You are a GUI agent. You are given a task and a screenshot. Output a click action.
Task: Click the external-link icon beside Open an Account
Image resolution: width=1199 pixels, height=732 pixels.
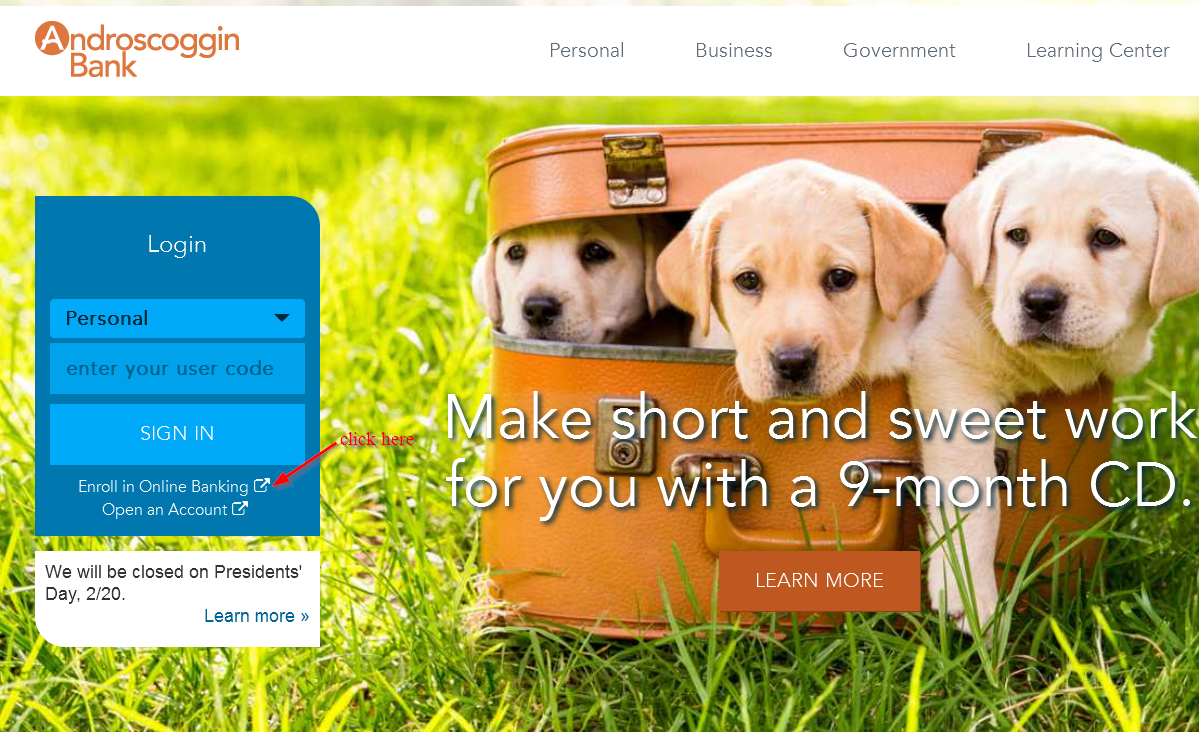239,508
